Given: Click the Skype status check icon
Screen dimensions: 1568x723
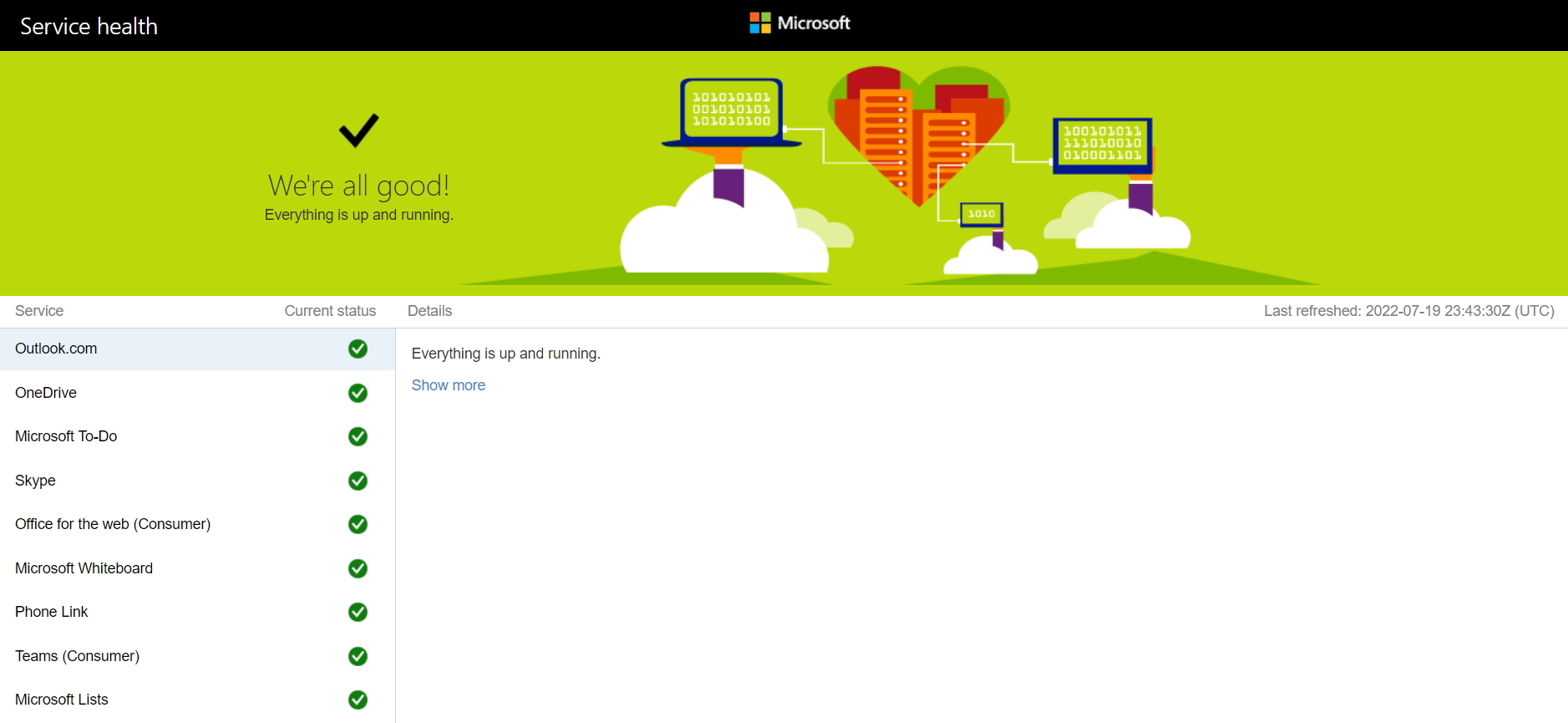Looking at the screenshot, I should 358,481.
